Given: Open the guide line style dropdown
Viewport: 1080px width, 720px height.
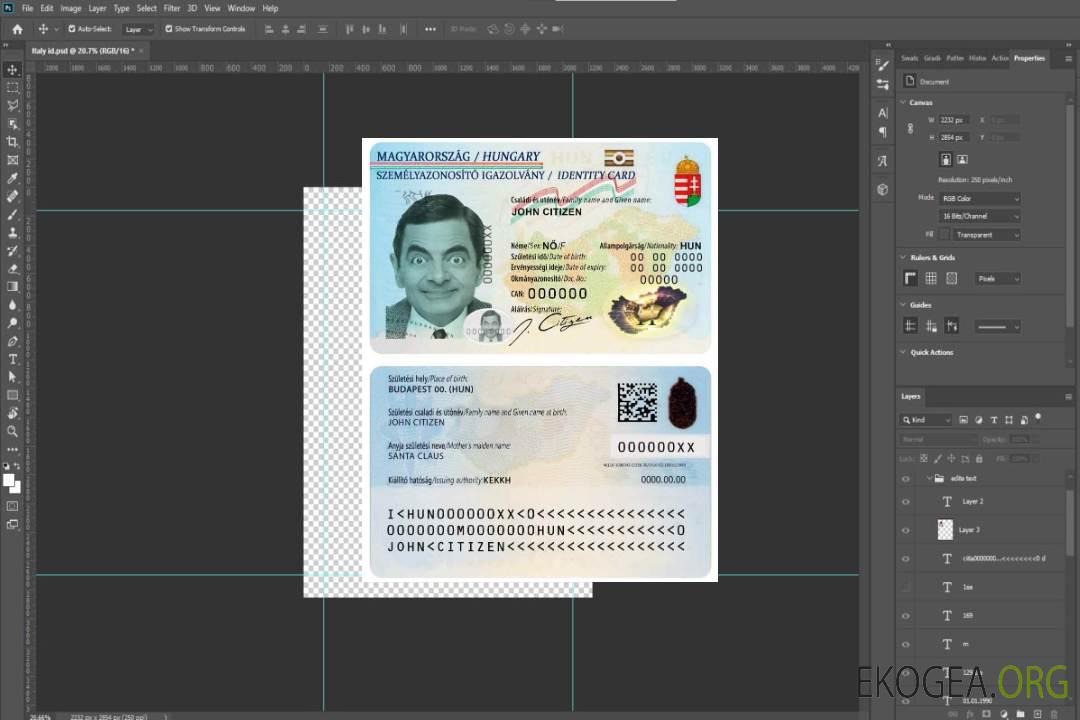Looking at the screenshot, I should (997, 327).
